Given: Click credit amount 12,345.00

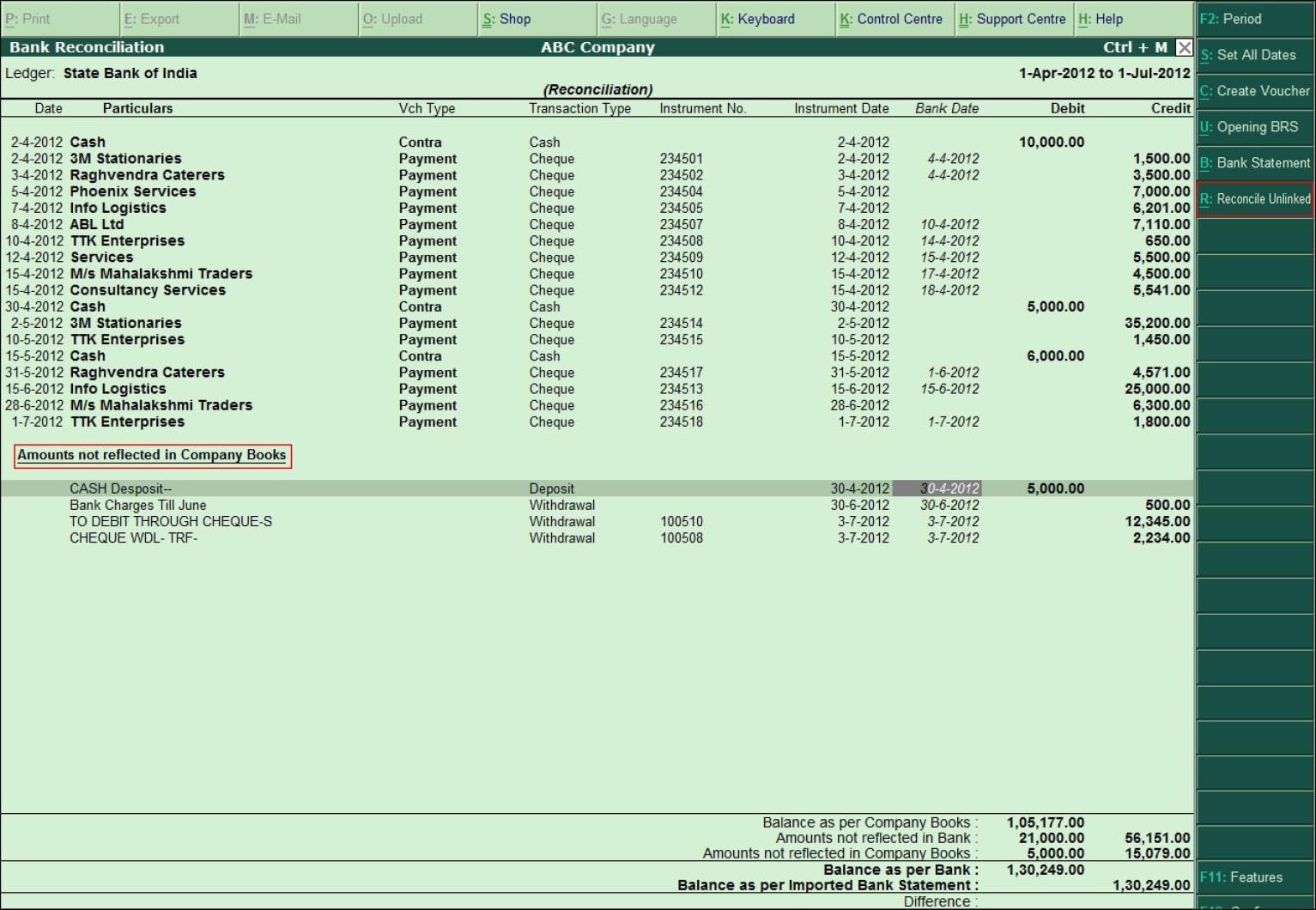Looking at the screenshot, I should 1157,521.
